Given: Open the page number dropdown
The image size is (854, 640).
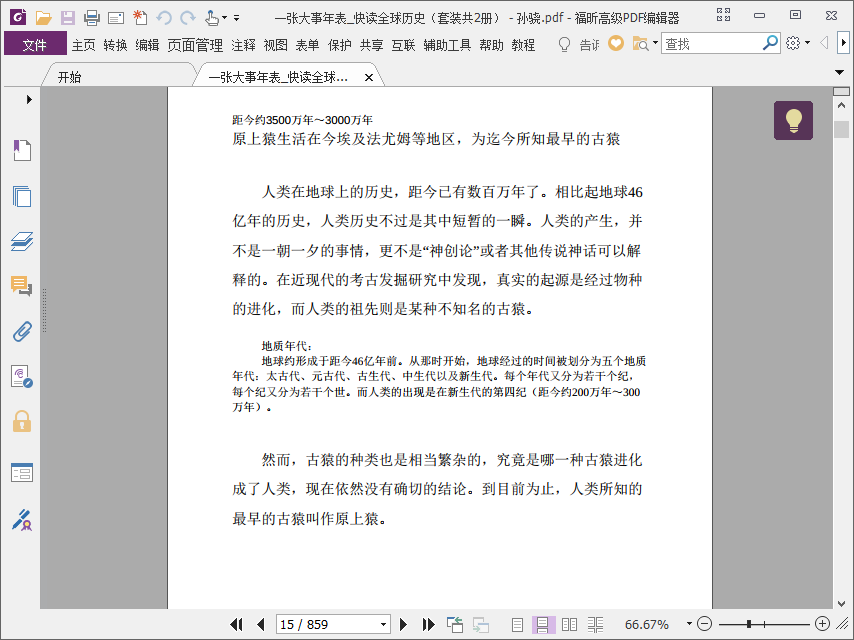Looking at the screenshot, I should point(383,624).
